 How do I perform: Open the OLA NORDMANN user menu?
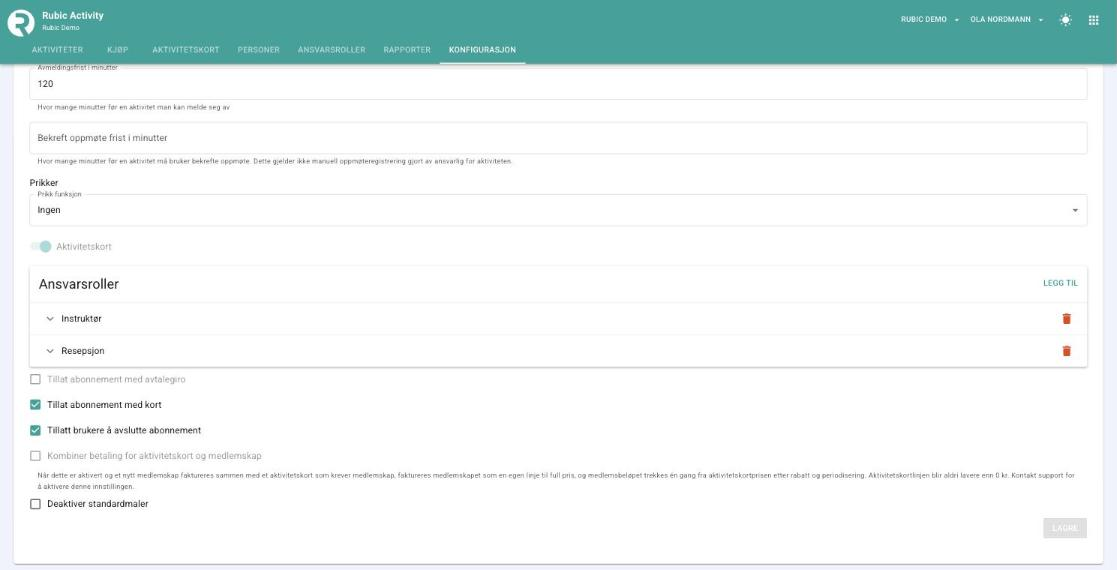(x=1006, y=20)
